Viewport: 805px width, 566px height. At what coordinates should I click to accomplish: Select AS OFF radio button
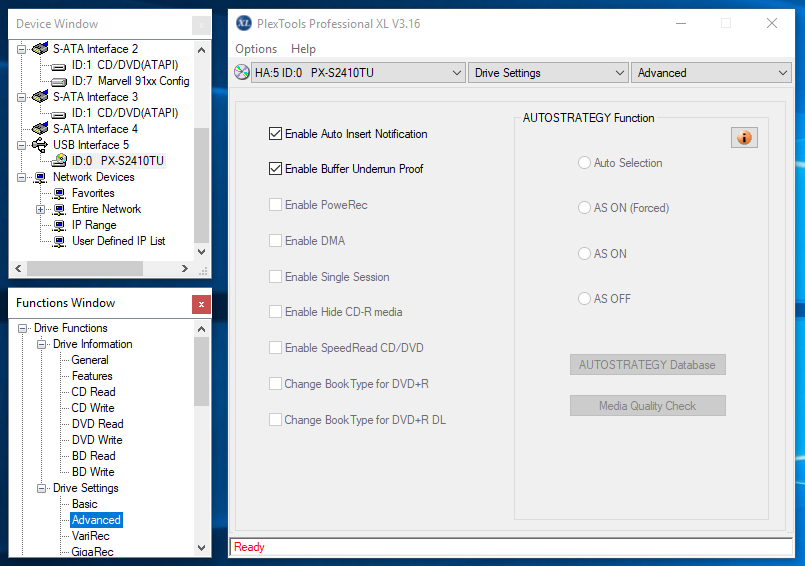pyautogui.click(x=584, y=298)
